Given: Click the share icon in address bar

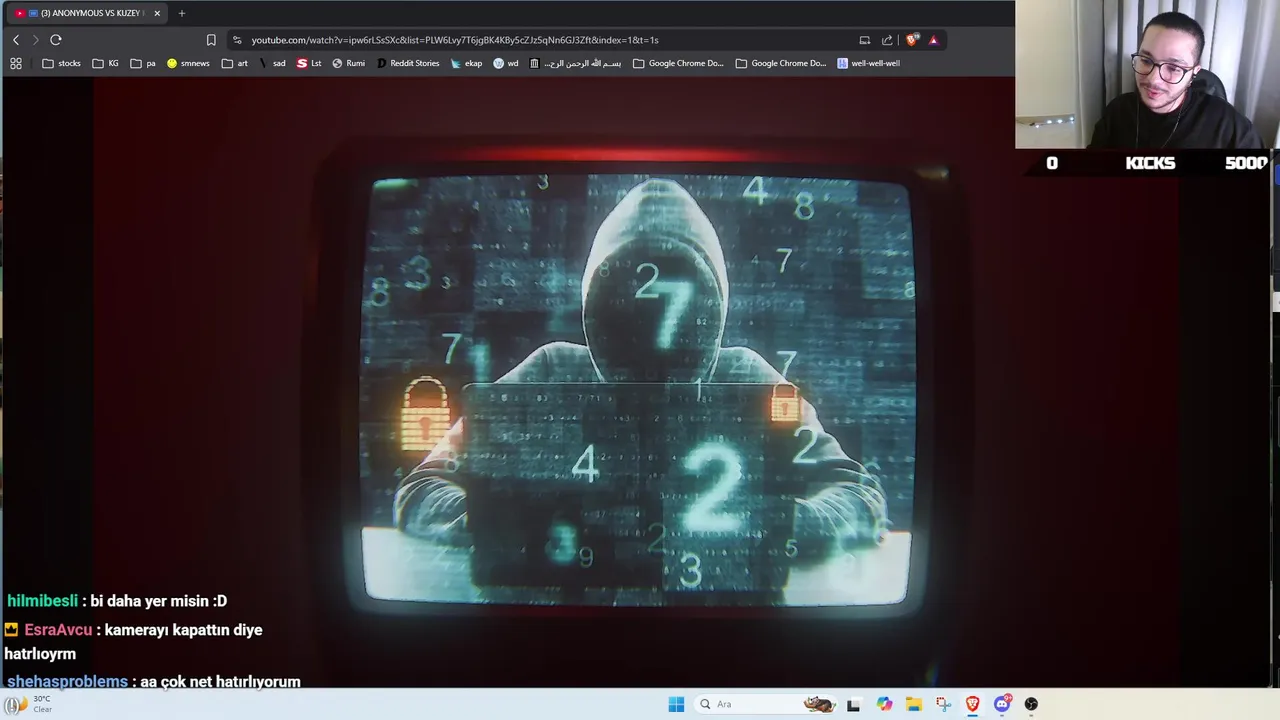Looking at the screenshot, I should (x=887, y=40).
